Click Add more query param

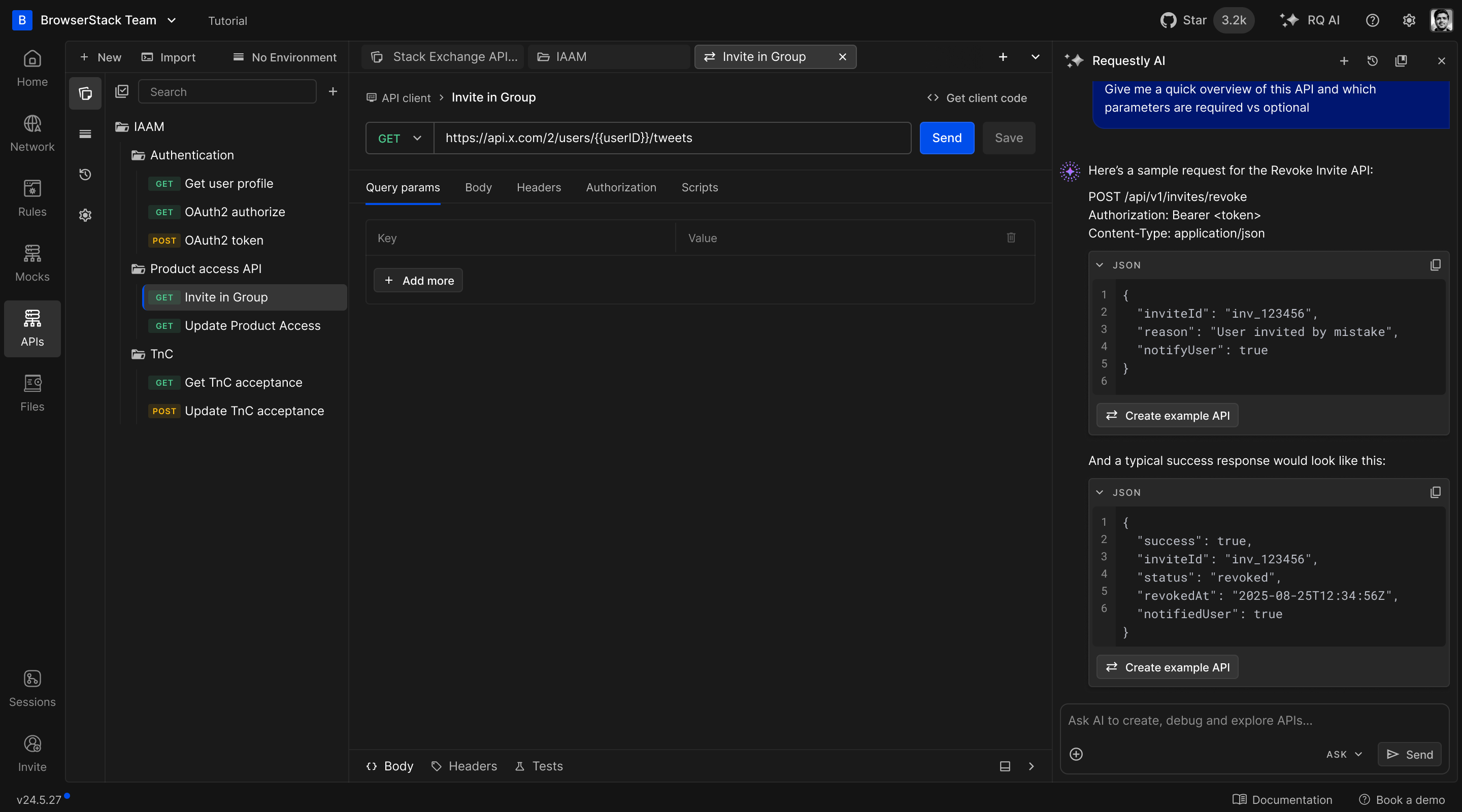coord(418,280)
